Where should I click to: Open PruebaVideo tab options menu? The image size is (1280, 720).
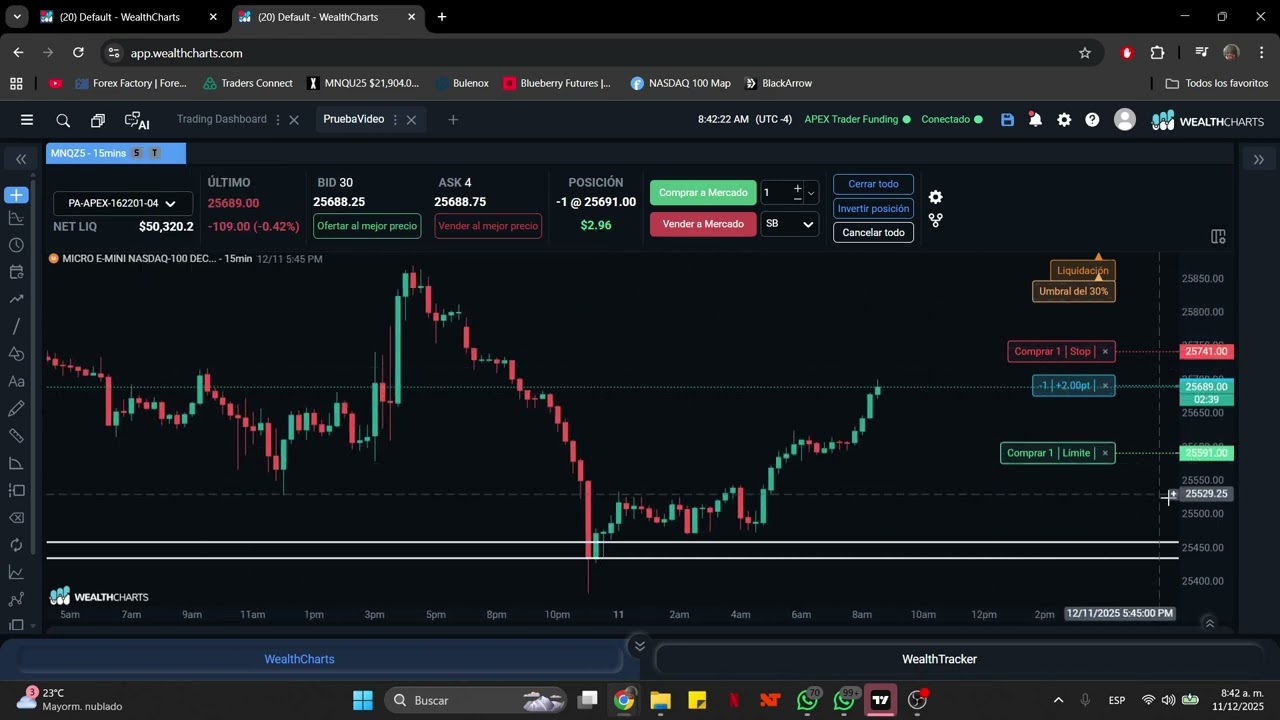tap(396, 120)
